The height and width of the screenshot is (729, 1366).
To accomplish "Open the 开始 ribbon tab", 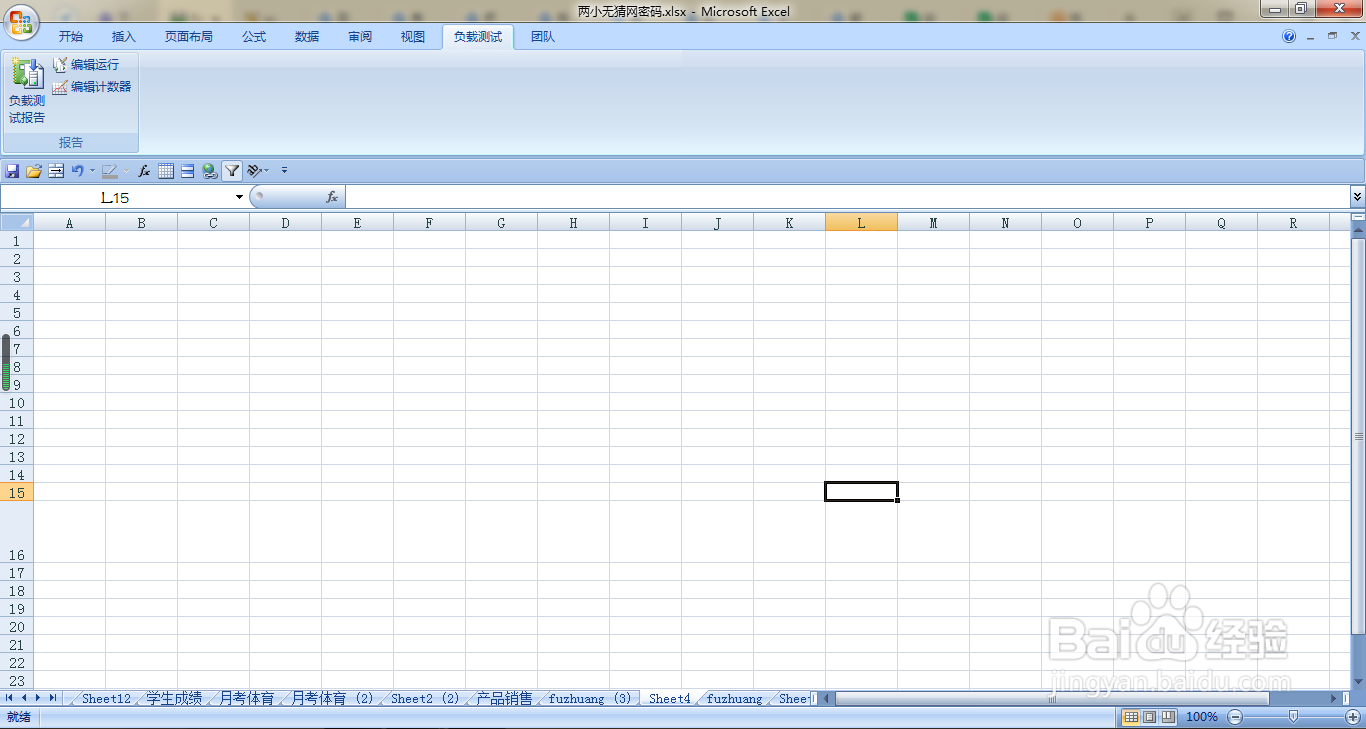I will tap(71, 37).
